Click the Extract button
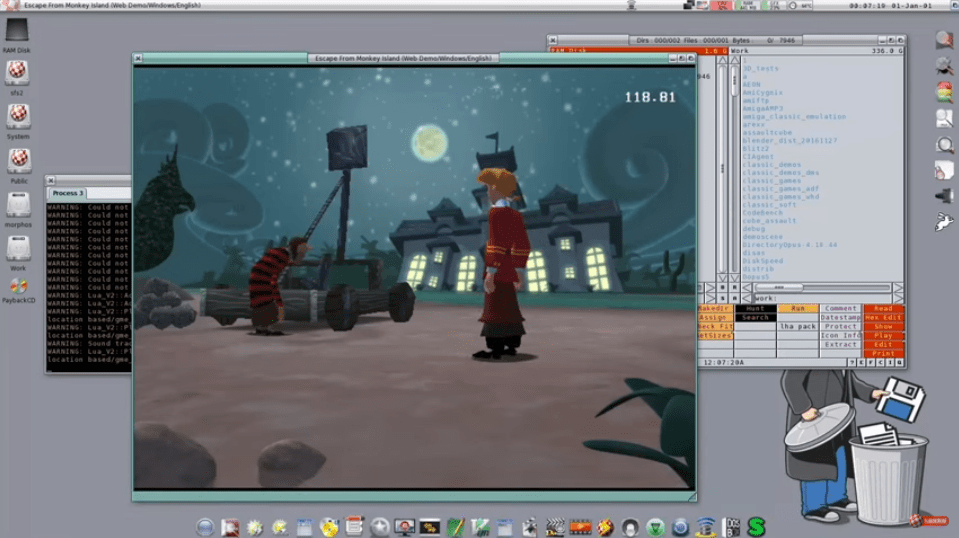Viewport: 959px width, 538px height. tap(841, 345)
